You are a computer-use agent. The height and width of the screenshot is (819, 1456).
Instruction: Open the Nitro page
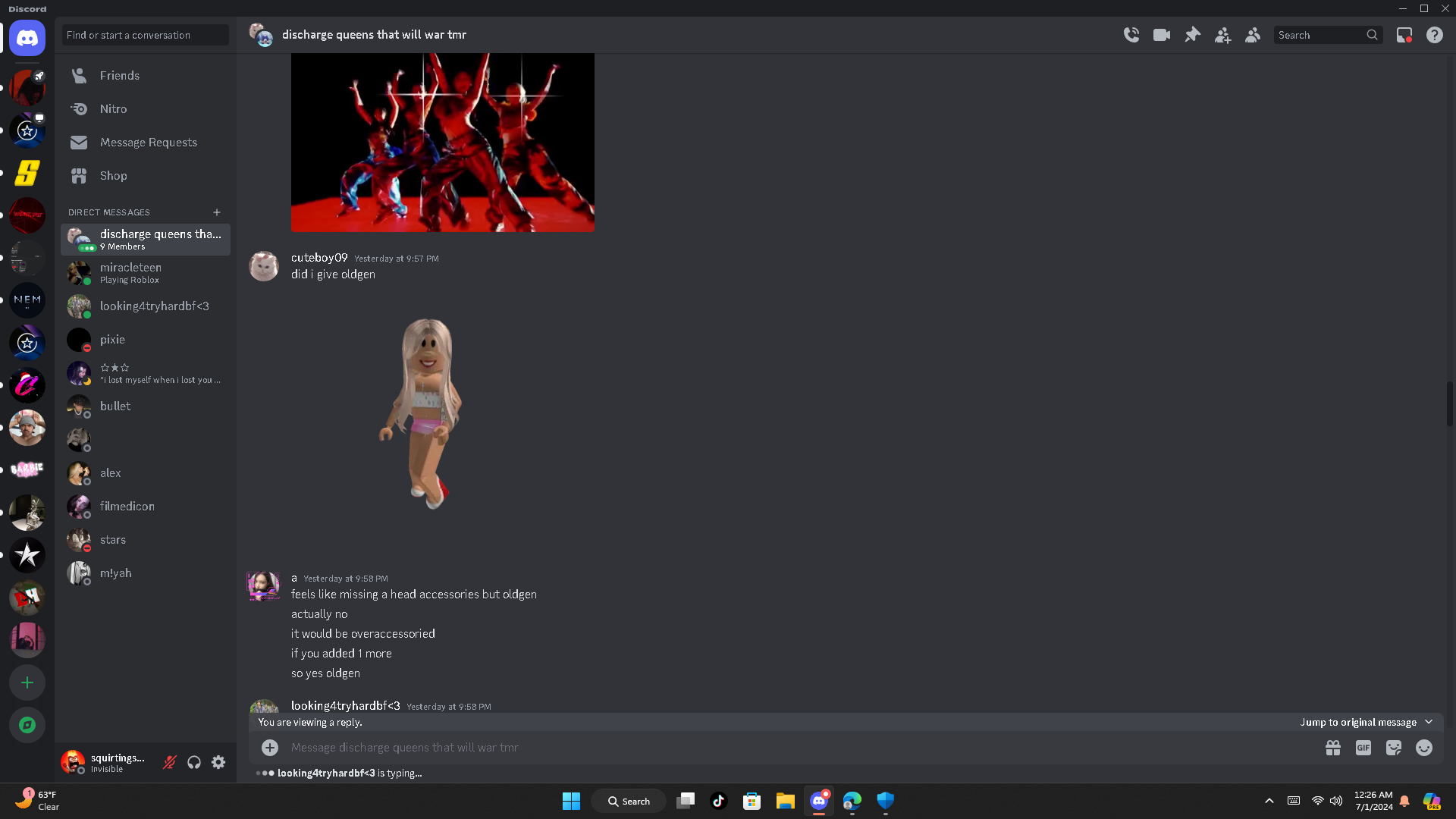[145, 109]
